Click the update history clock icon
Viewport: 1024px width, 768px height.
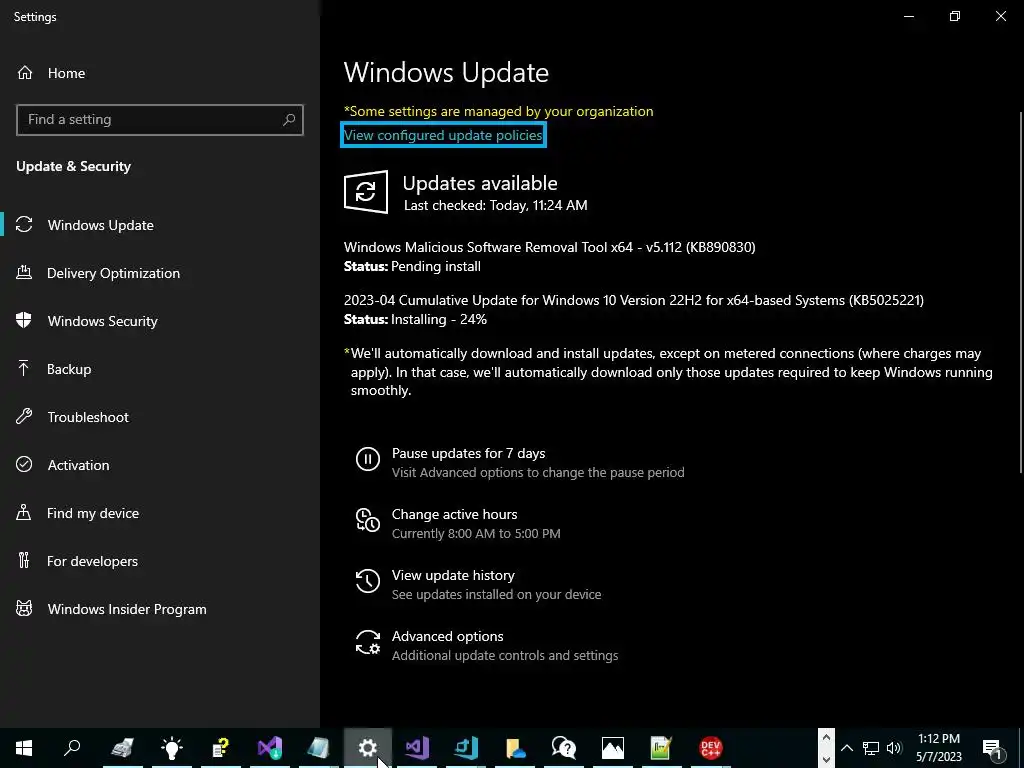coord(368,581)
